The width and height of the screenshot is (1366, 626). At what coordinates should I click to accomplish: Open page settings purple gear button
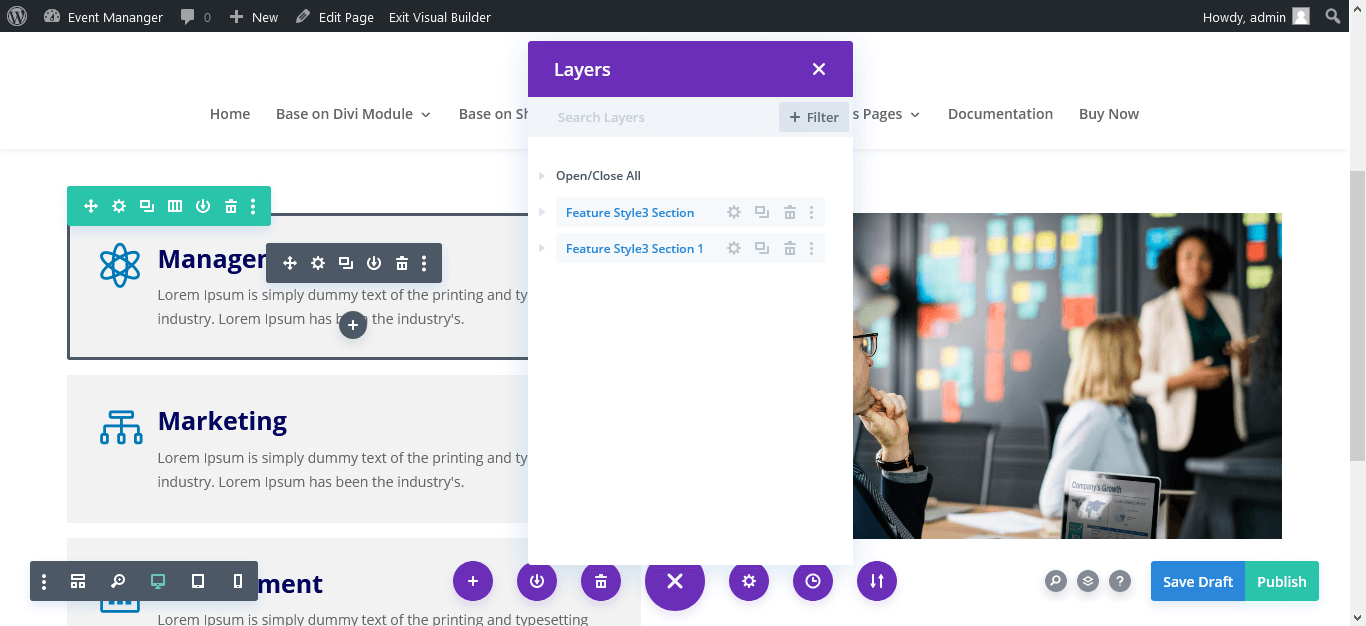click(749, 581)
